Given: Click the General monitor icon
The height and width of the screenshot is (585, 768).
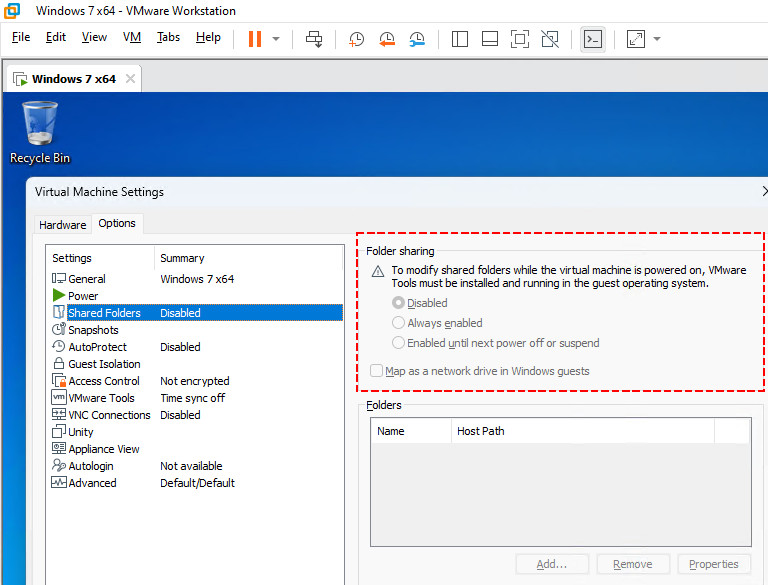Looking at the screenshot, I should [59, 278].
